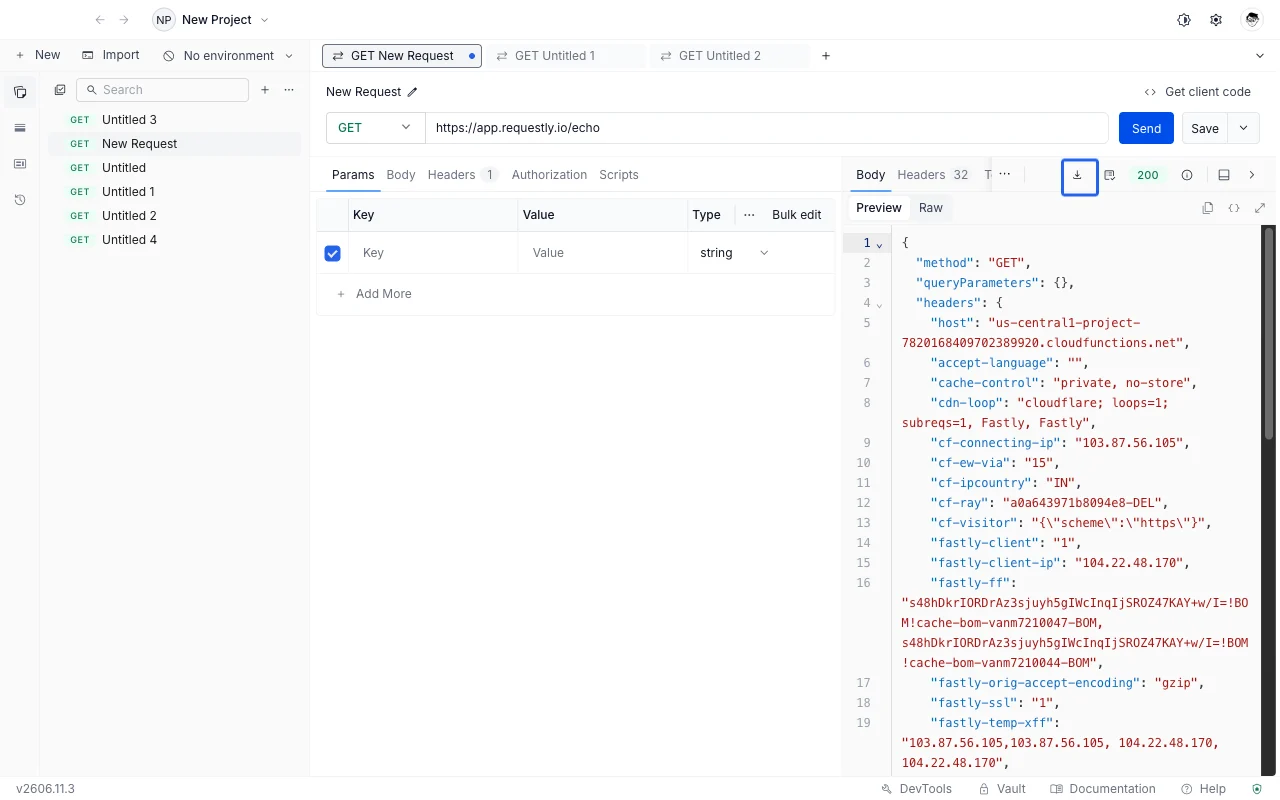Copy the response body to clipboard

[1208, 208]
